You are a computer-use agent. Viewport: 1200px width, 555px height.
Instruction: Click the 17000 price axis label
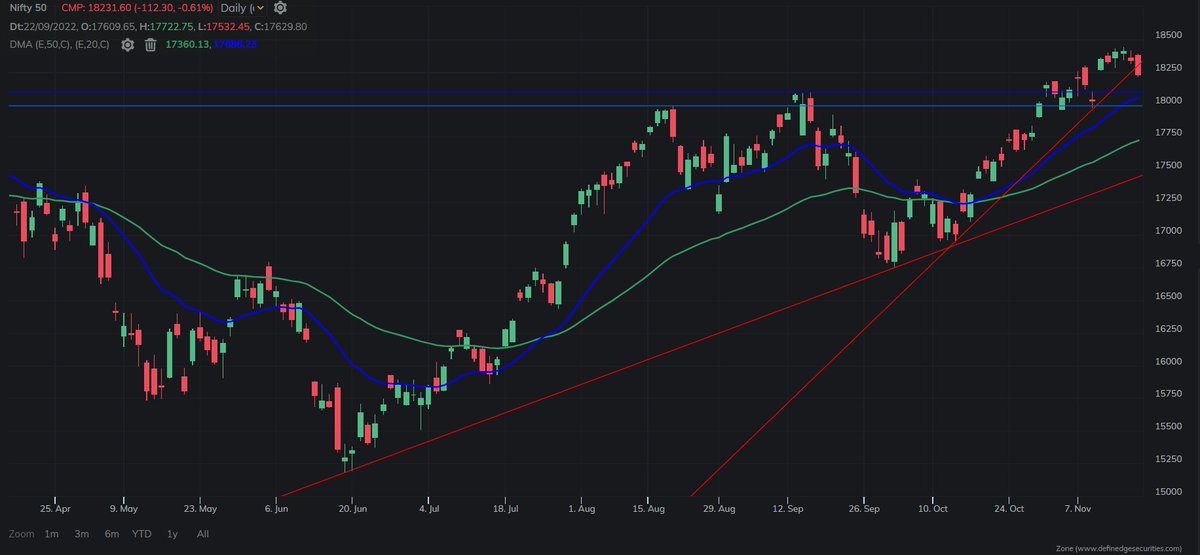click(x=1168, y=230)
